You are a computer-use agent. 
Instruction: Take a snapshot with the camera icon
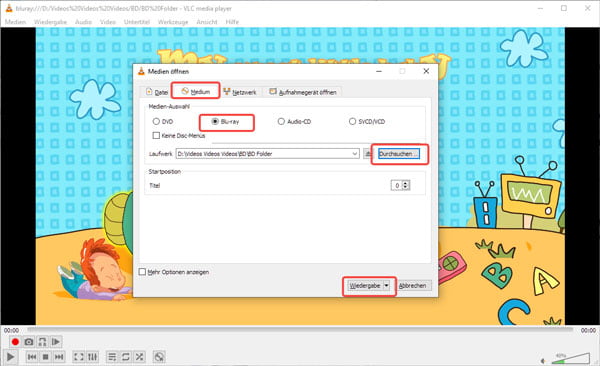pyautogui.click(x=29, y=342)
